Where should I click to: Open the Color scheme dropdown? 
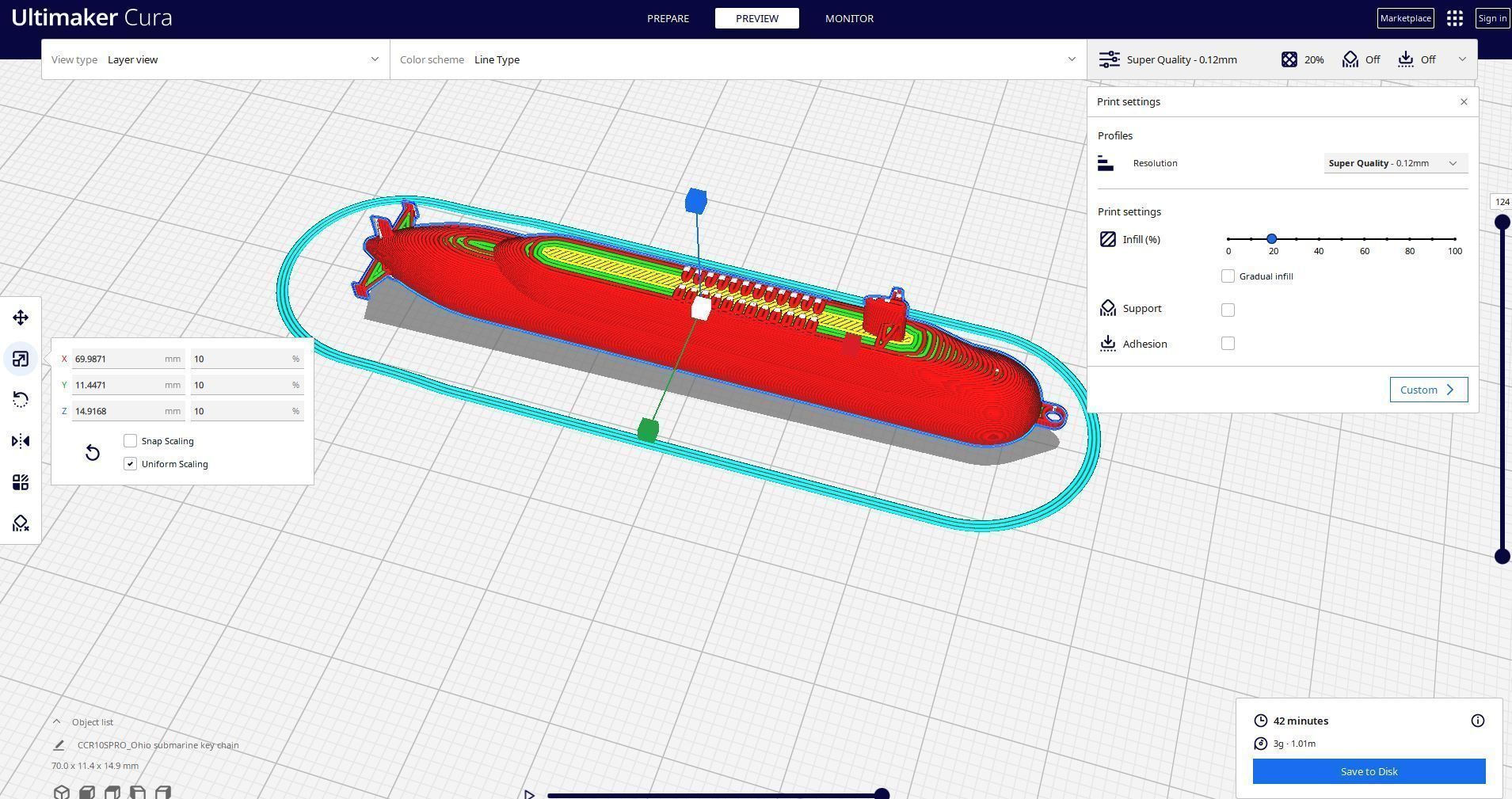[738, 59]
